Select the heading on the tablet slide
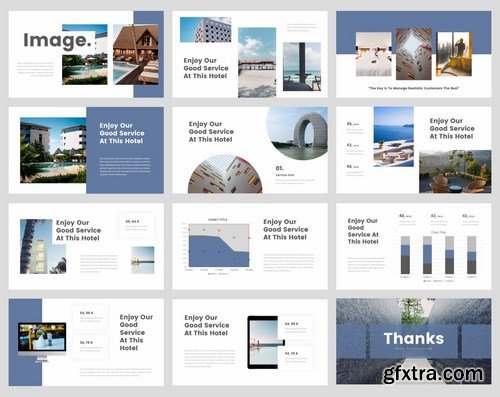The image size is (500, 397). (207, 325)
